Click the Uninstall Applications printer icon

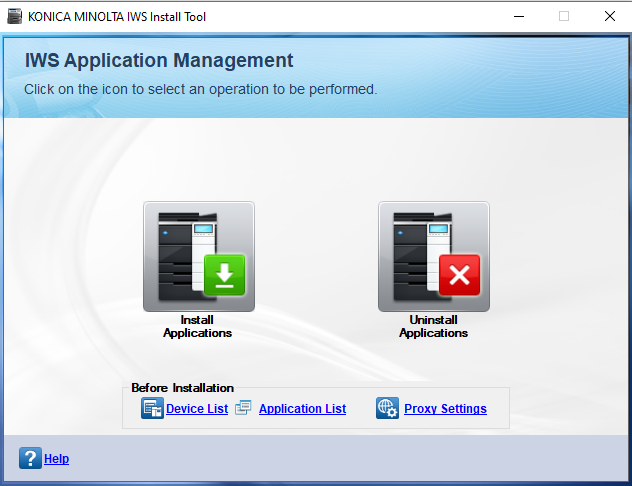coord(434,257)
